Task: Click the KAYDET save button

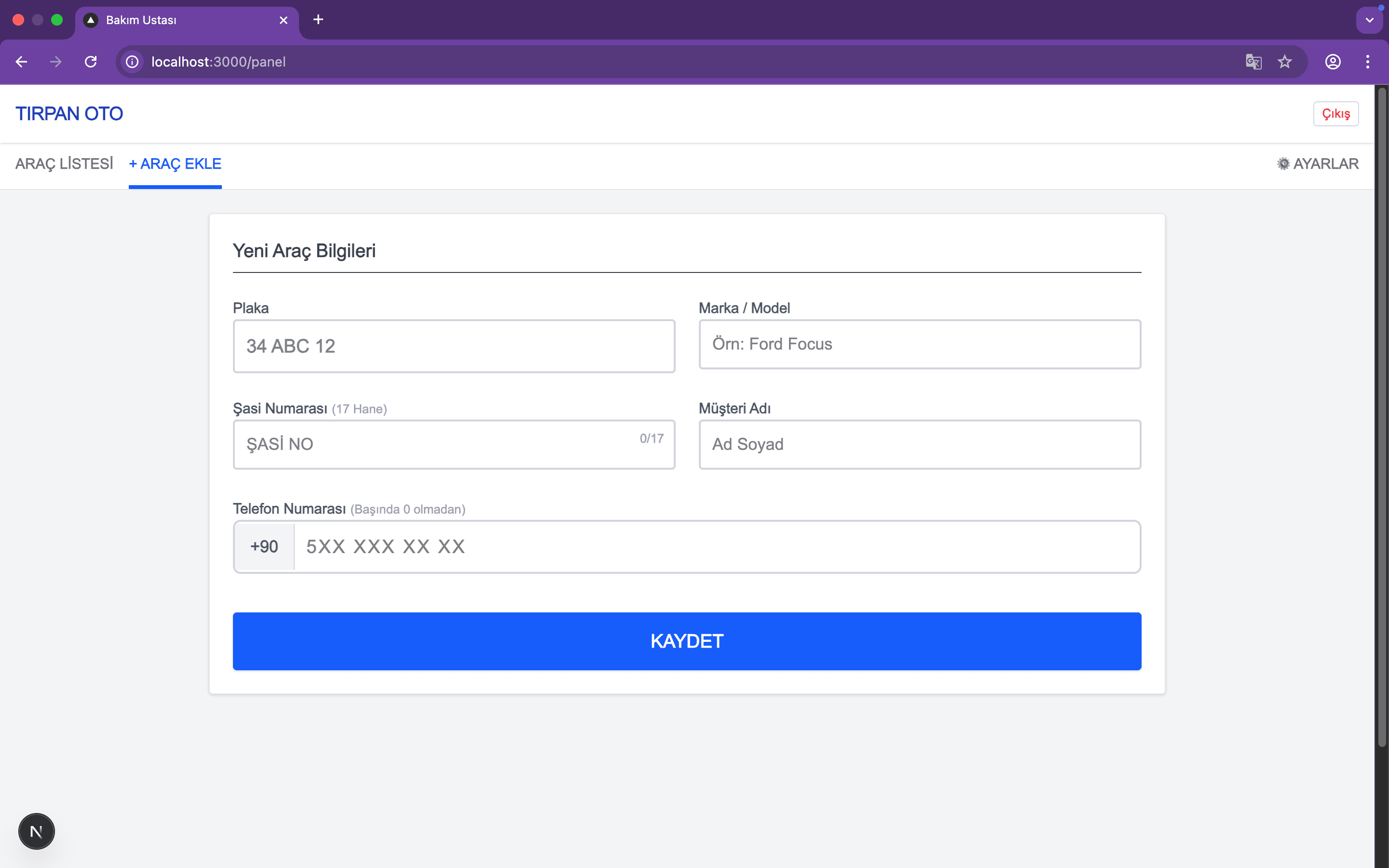Action: [686, 641]
